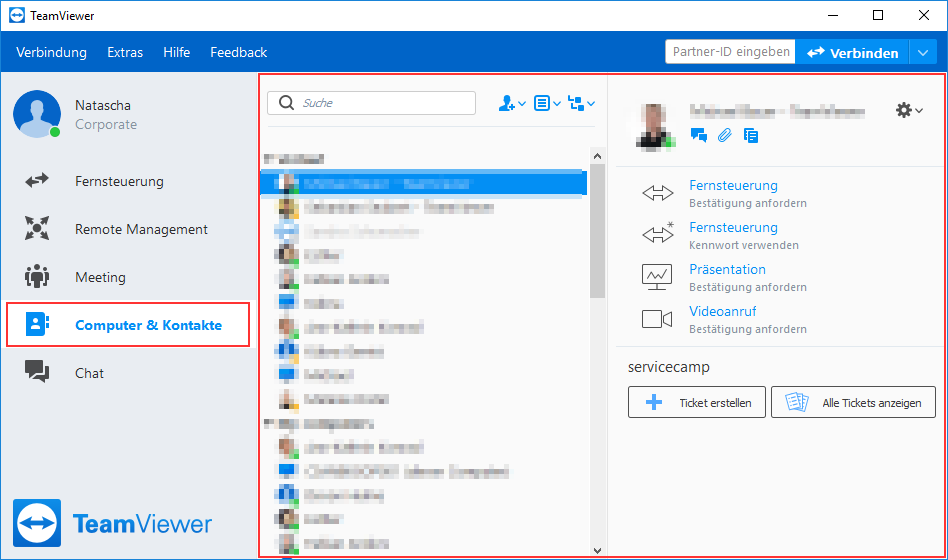Click the contact list scroll up arrow
This screenshot has height=560, width=948.
(x=597, y=155)
